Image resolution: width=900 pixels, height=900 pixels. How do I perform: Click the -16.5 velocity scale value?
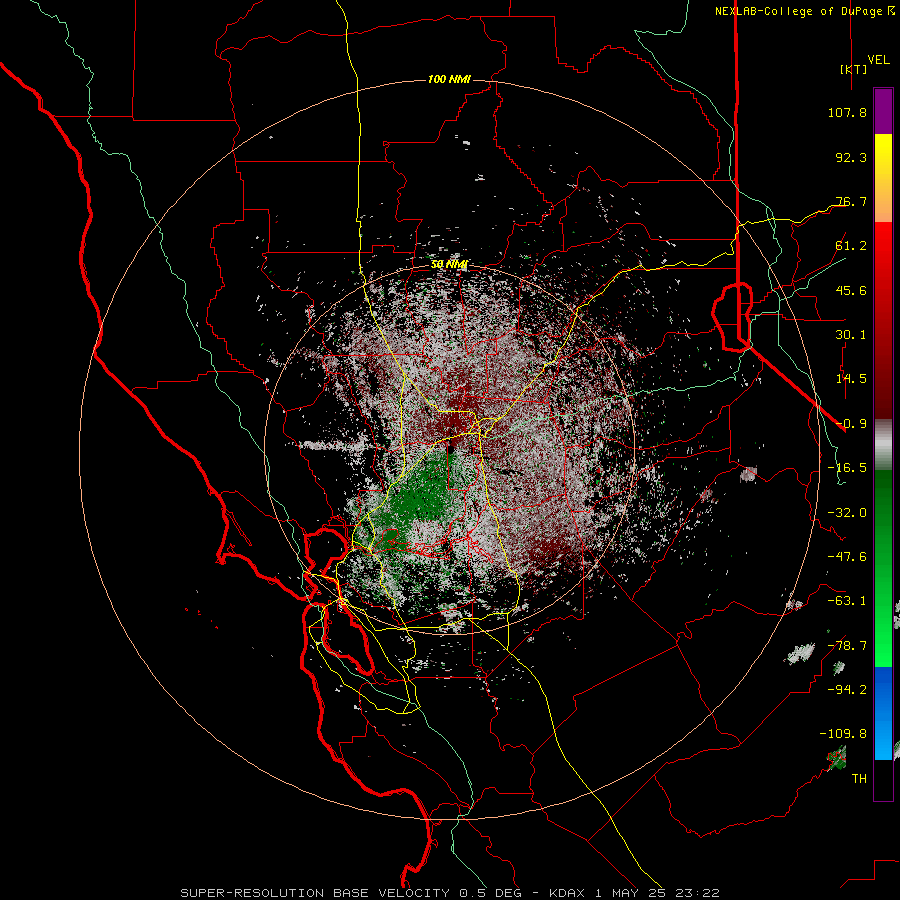click(847, 468)
